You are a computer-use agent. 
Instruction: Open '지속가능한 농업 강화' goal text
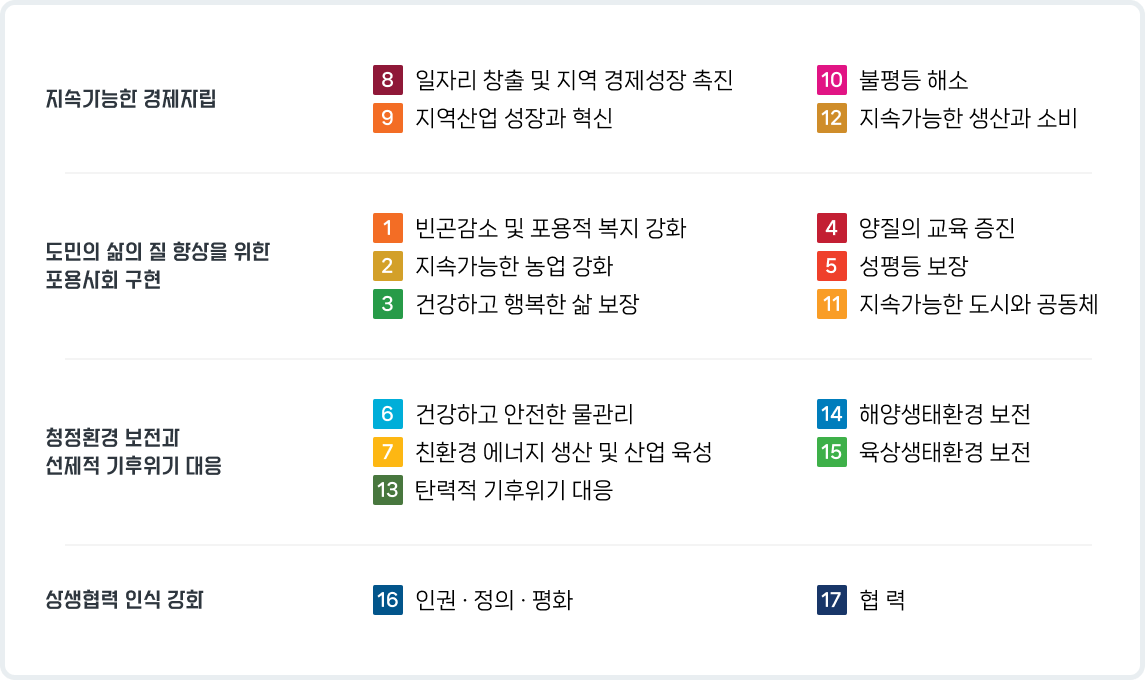point(514,266)
